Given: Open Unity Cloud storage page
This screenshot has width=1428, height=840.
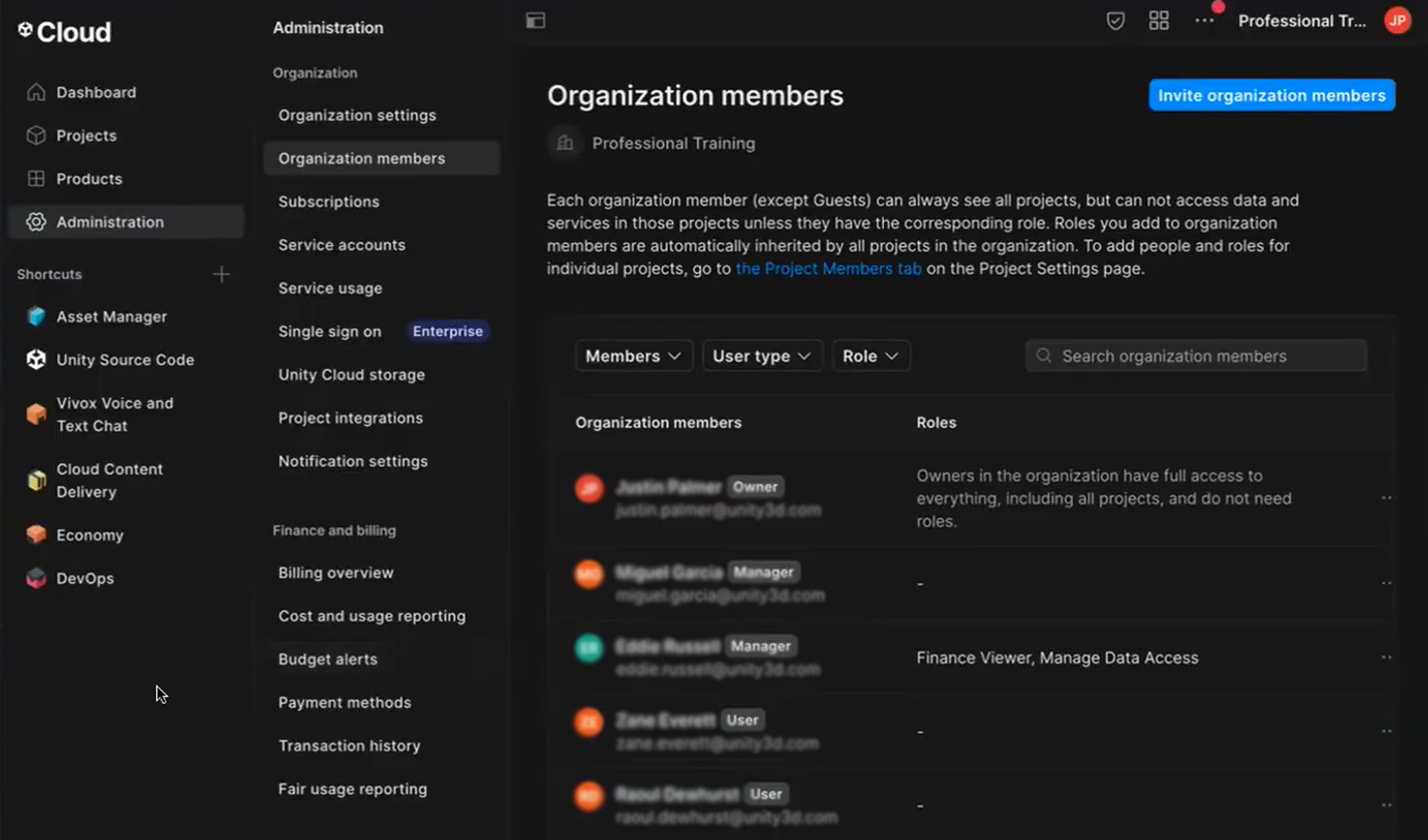Looking at the screenshot, I should coord(351,374).
